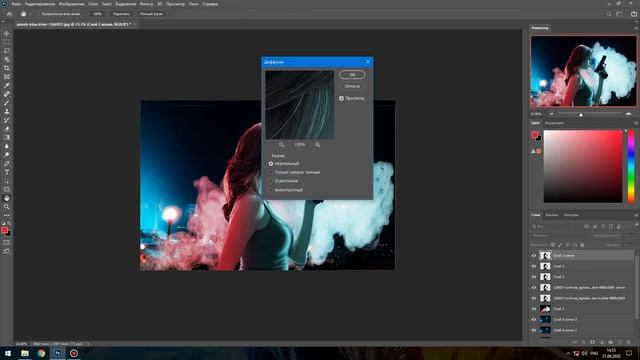Open the Фильтр menu
This screenshot has width=640, height=360.
(146, 4)
